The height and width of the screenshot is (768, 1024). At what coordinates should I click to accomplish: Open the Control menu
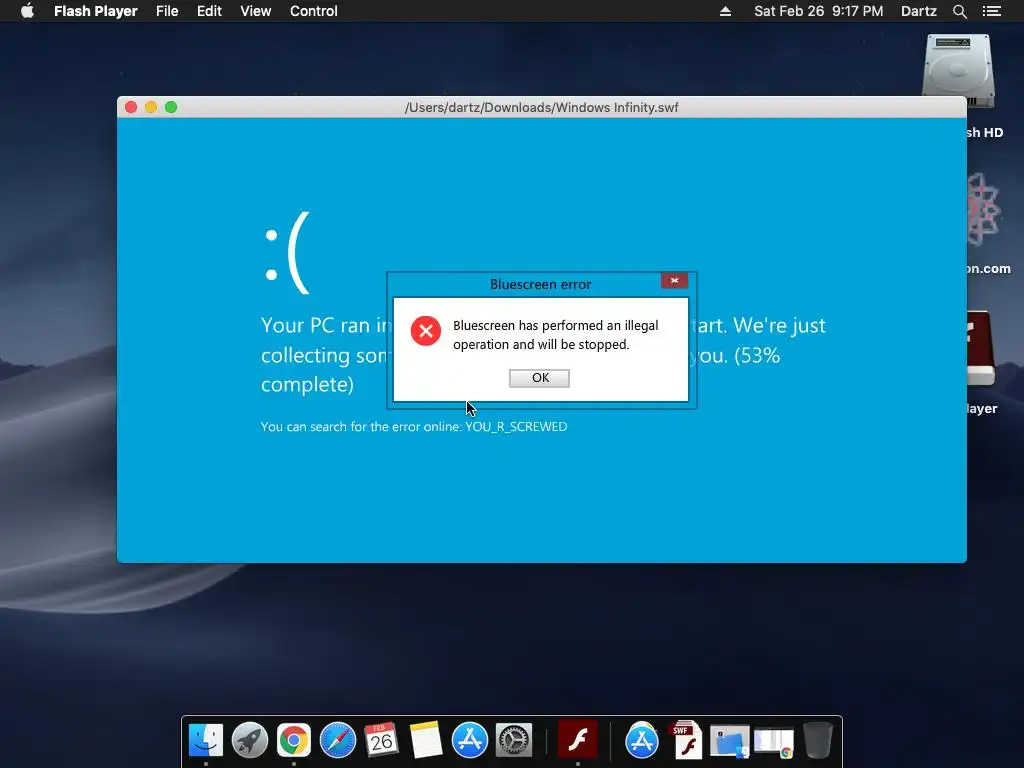[313, 11]
